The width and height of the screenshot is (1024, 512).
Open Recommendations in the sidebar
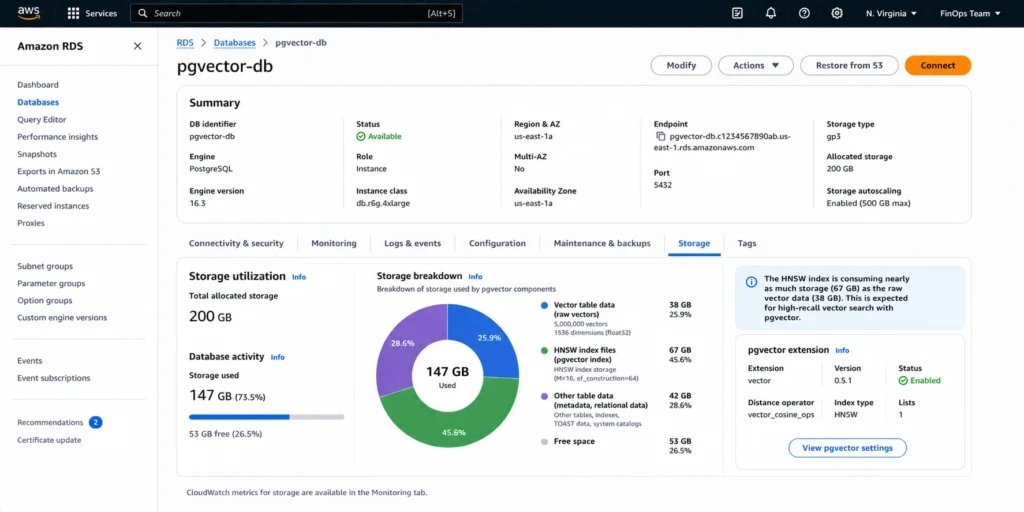point(50,423)
